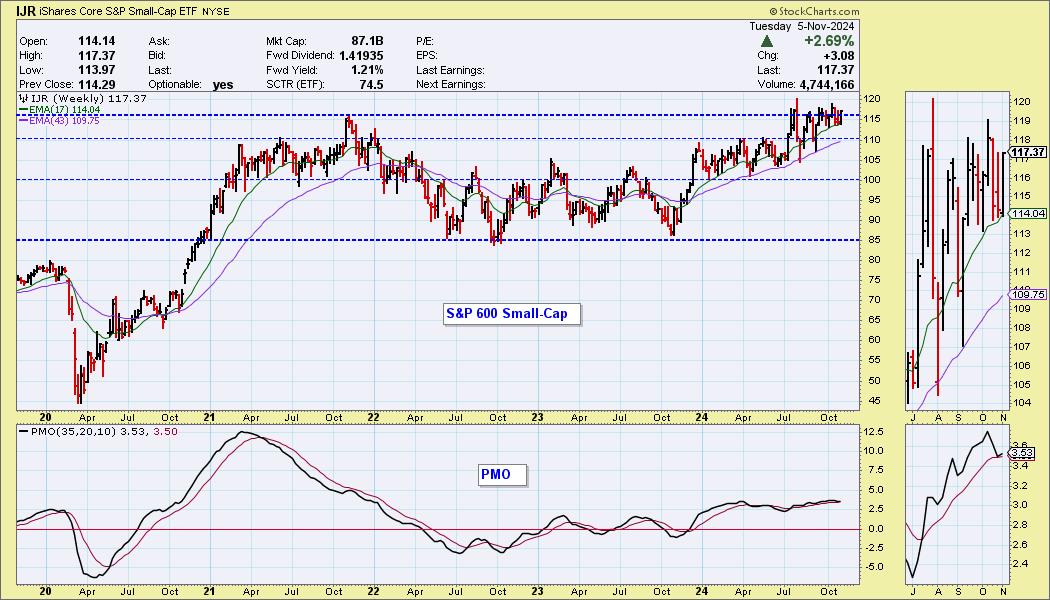This screenshot has height=600, width=1050.
Task: Click the 22 year label on time axis
Action: click(374, 417)
